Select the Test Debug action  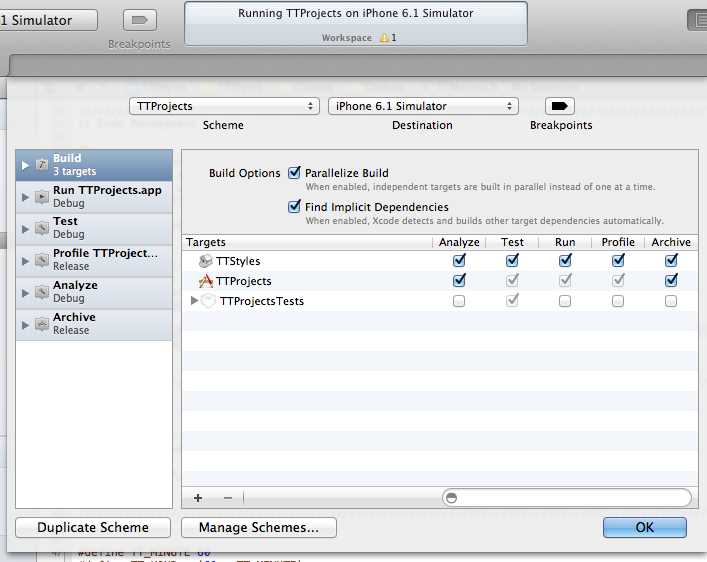click(94, 228)
